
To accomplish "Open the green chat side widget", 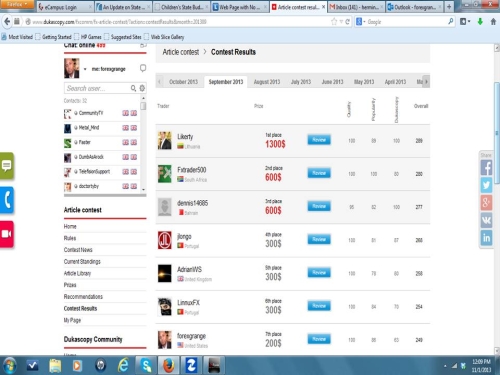I will point(7,166).
